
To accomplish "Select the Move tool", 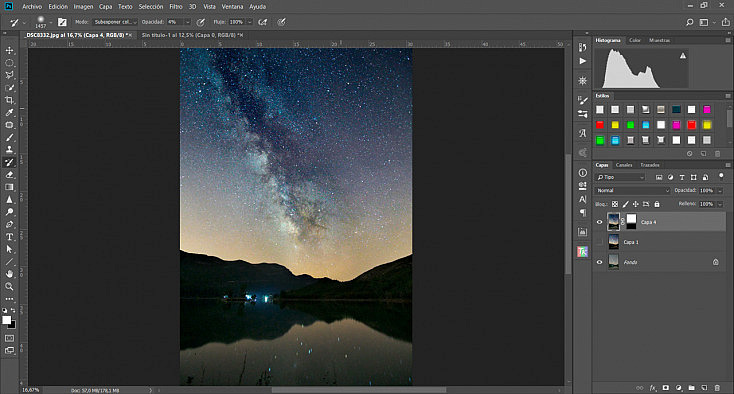I will point(9,50).
